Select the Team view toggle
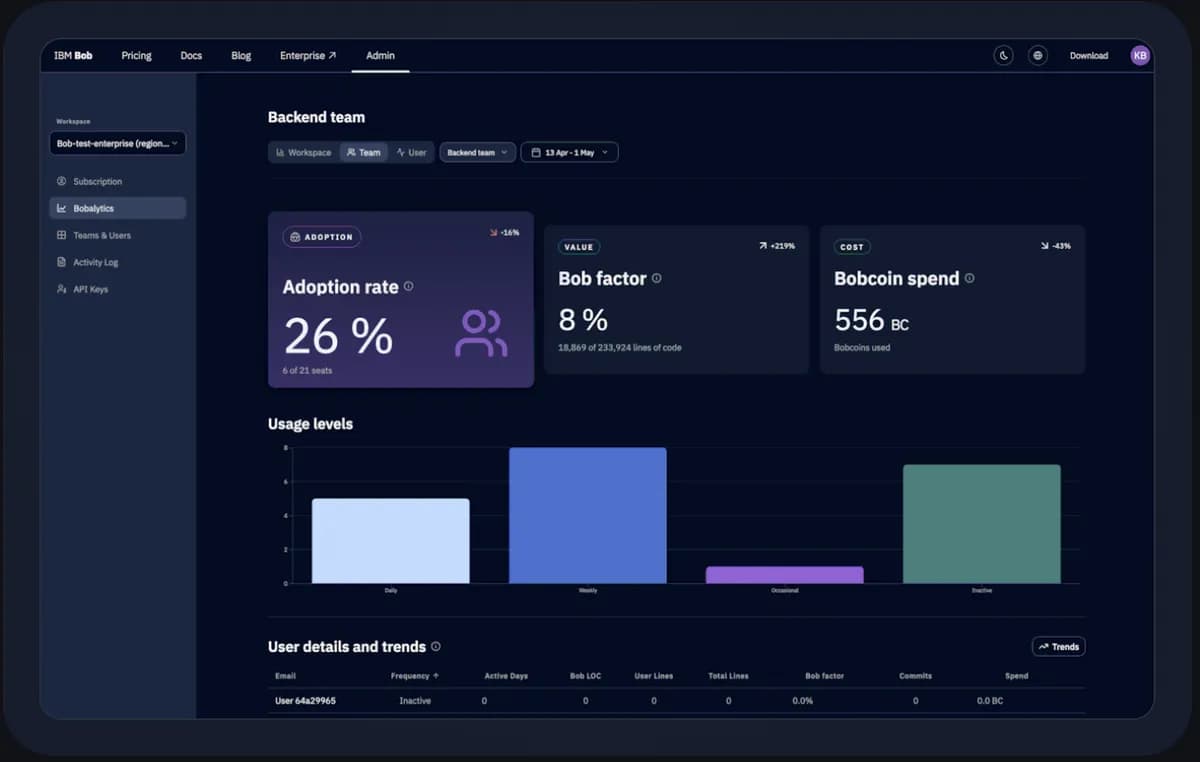This screenshot has height=762, width=1200. click(363, 153)
